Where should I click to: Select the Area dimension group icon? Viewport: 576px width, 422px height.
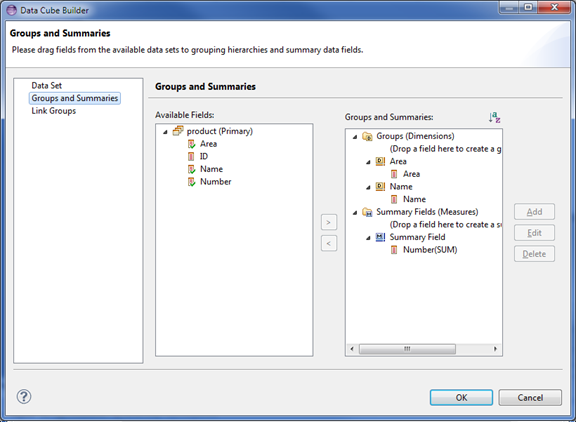[x=380, y=161]
